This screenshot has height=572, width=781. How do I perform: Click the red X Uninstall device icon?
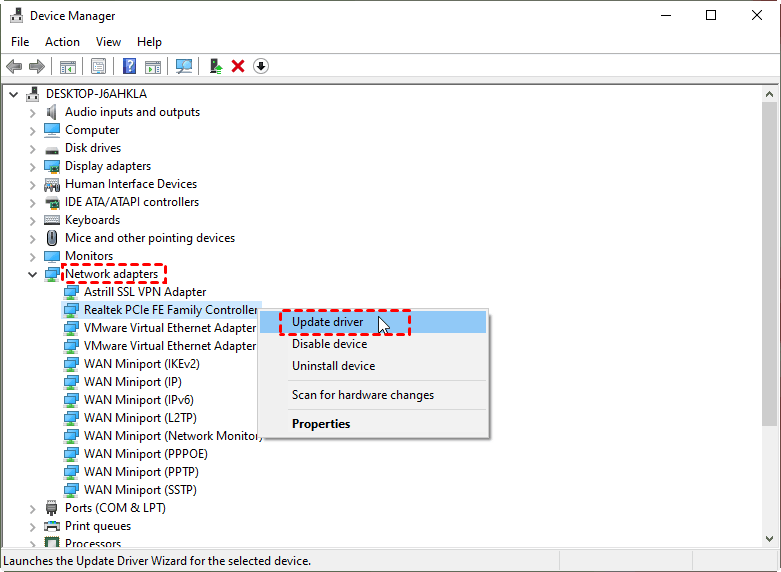coord(238,66)
